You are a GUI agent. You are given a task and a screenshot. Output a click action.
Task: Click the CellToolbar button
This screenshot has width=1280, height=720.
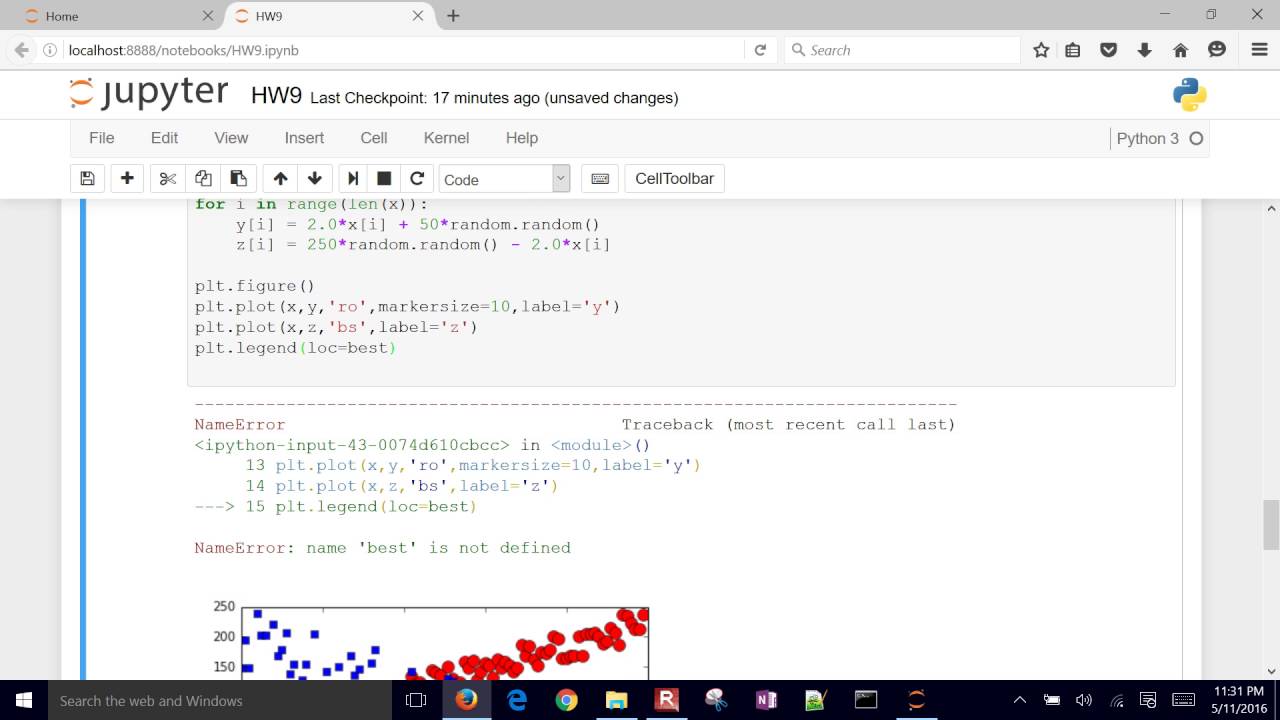[x=675, y=179]
